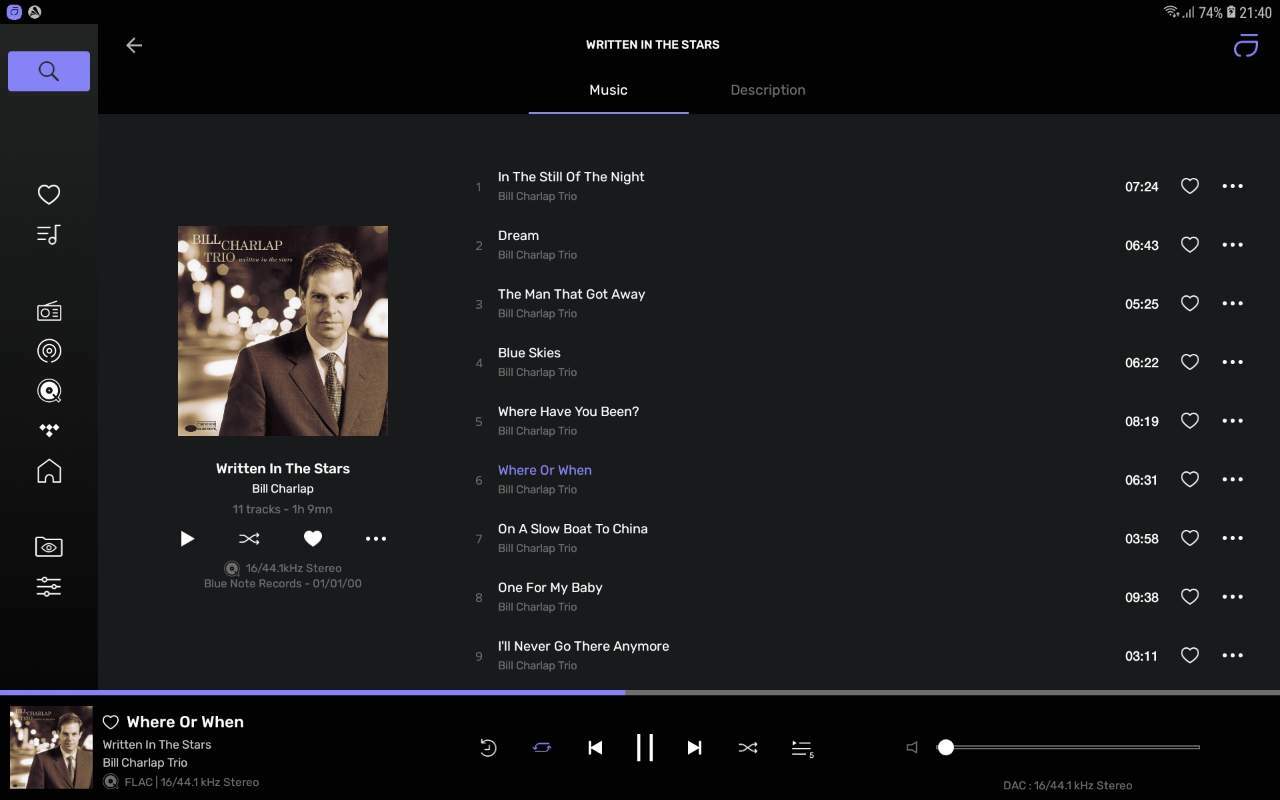Open more options for Dream
The height and width of the screenshot is (800, 1280).
point(1233,245)
